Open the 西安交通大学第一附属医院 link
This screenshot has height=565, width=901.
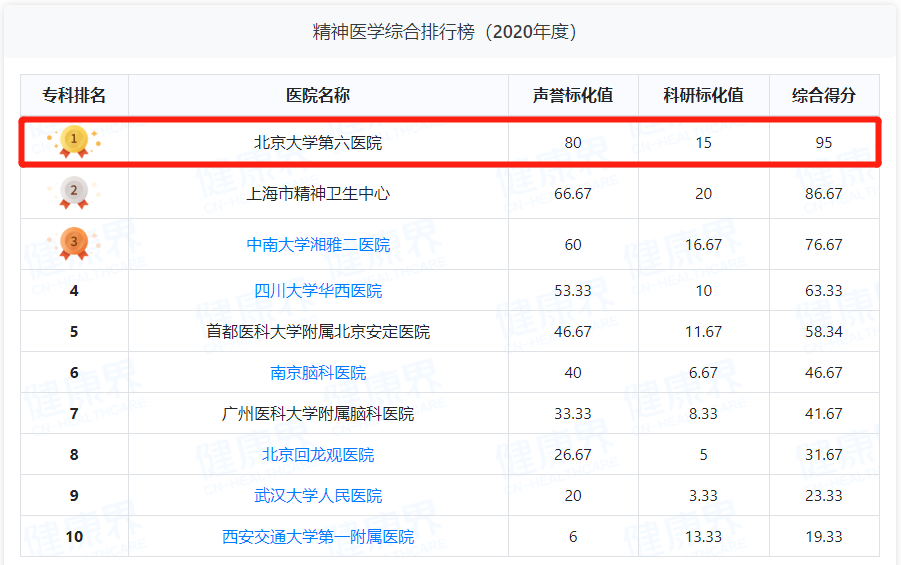[318, 537]
